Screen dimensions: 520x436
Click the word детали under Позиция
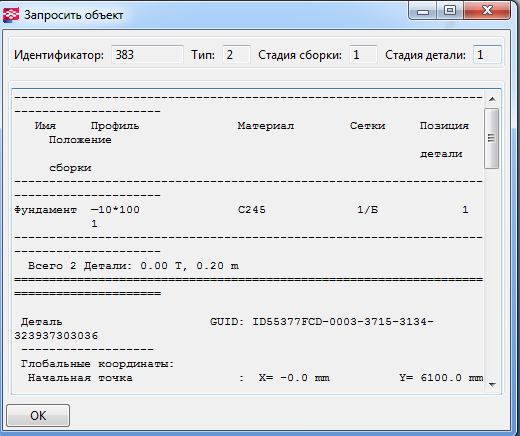coord(441,154)
